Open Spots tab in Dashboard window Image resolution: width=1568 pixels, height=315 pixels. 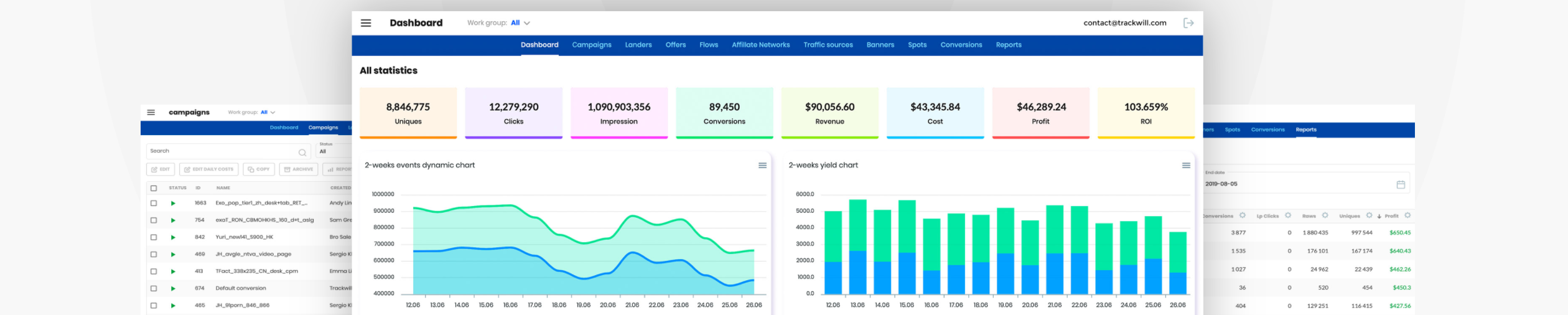(x=917, y=45)
